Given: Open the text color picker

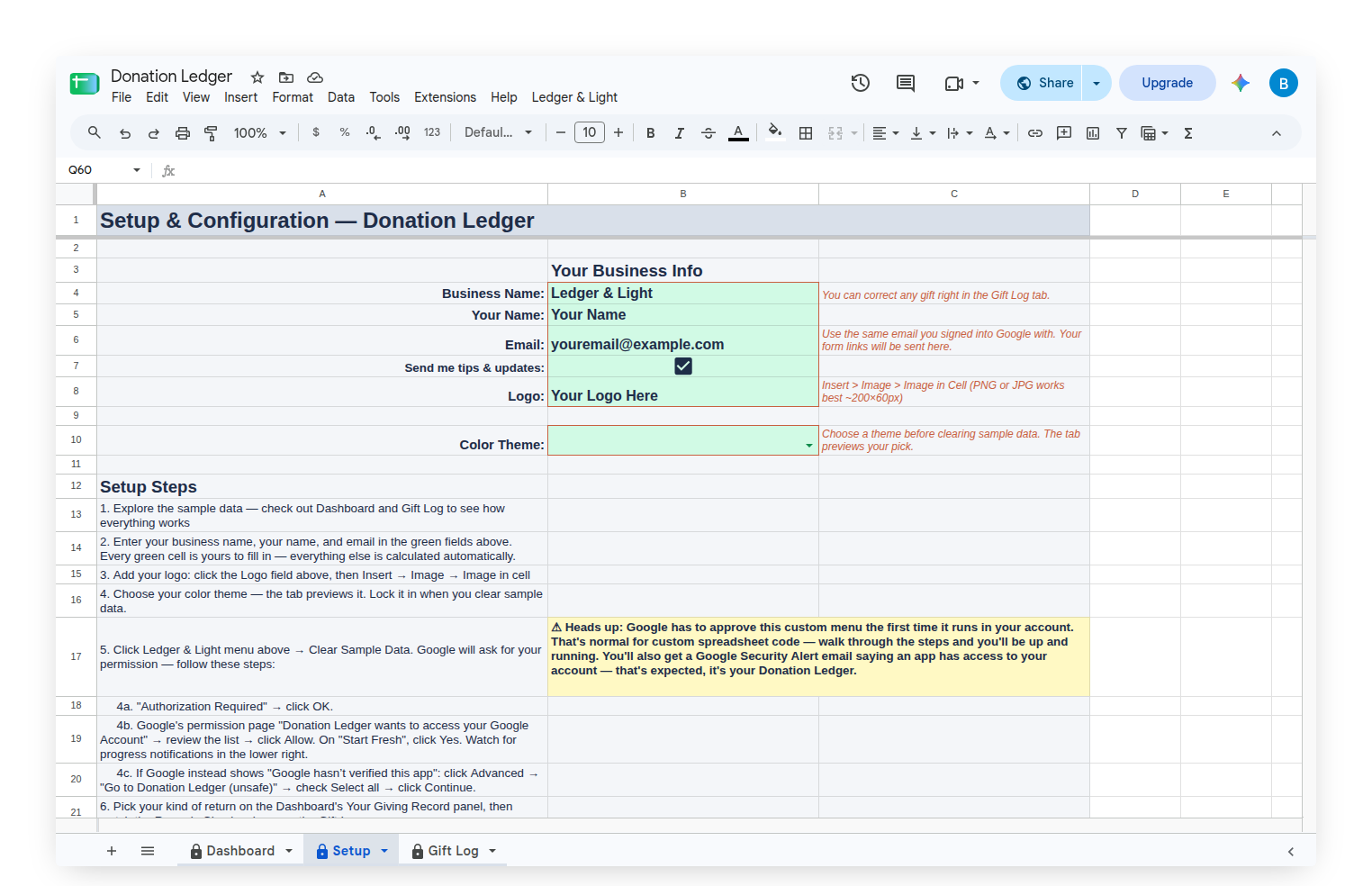Looking at the screenshot, I should pos(738,133).
